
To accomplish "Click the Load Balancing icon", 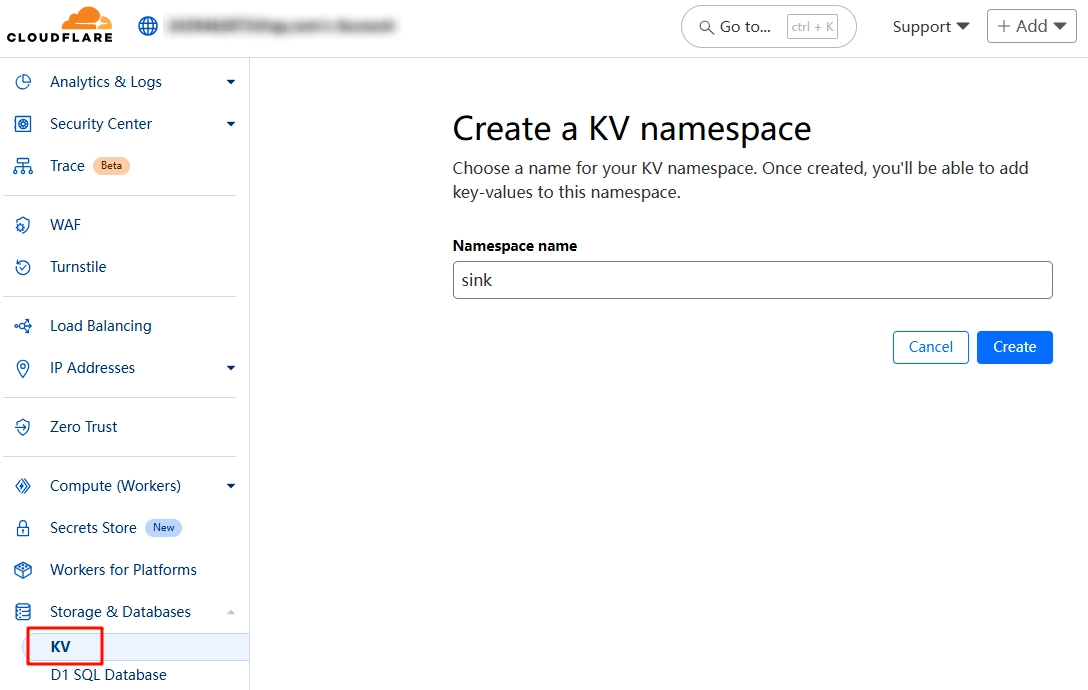I will point(23,326).
